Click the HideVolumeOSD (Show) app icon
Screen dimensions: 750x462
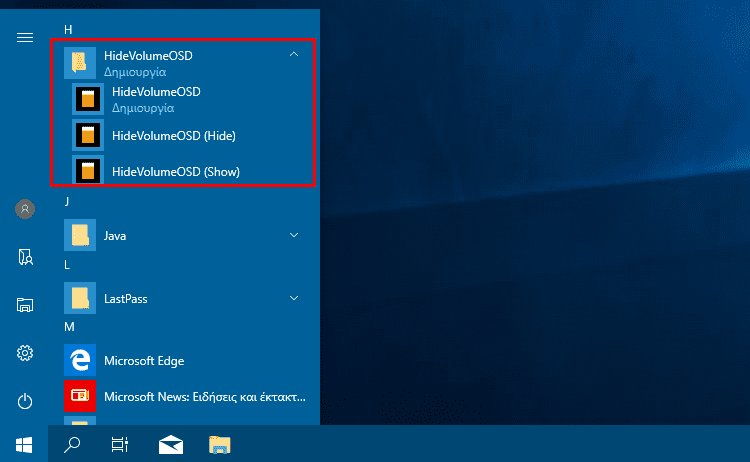pyautogui.click(x=88, y=170)
